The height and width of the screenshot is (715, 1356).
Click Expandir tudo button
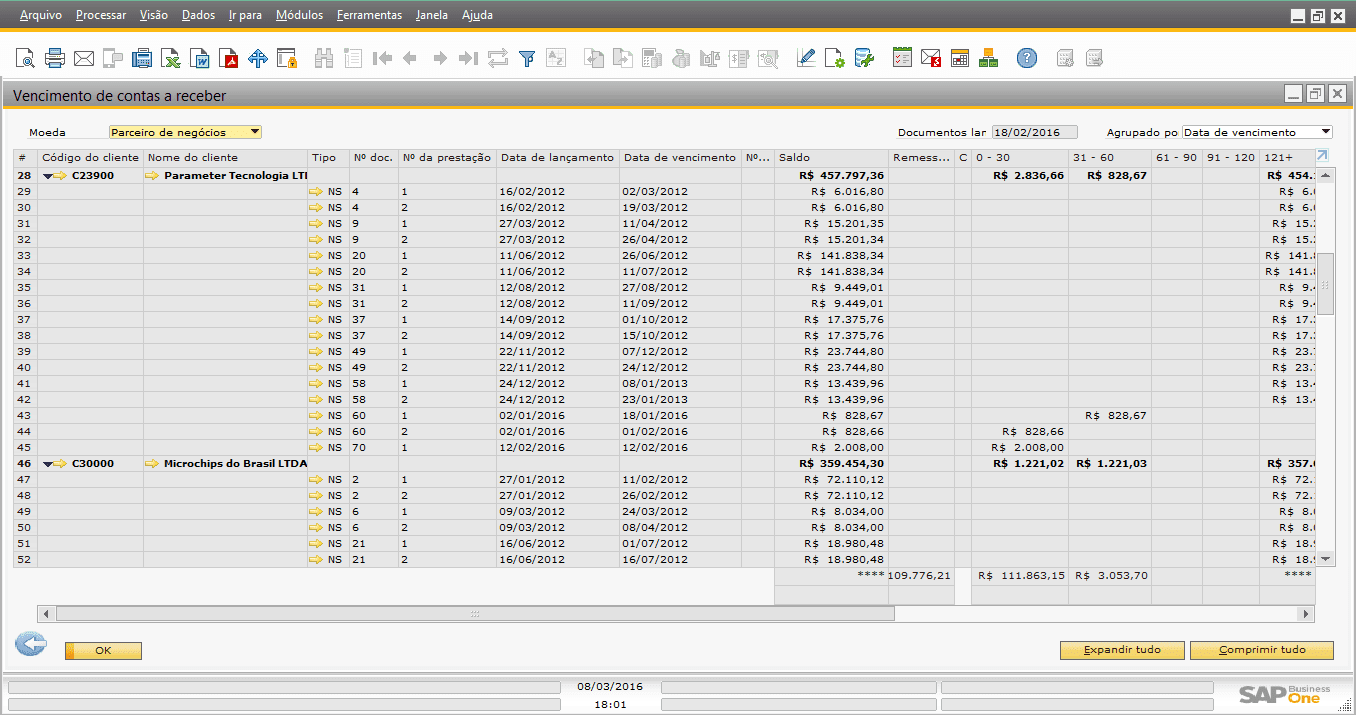click(1123, 650)
